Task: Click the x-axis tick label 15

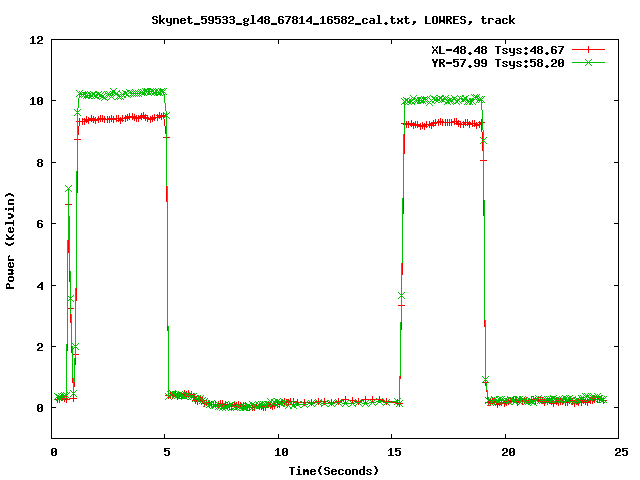Action: coord(394,452)
